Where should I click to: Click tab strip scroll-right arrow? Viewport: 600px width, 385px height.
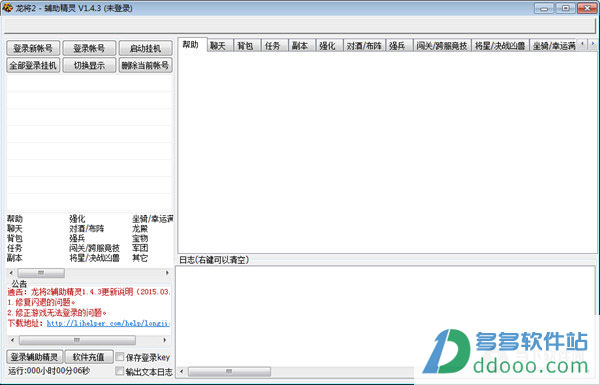click(x=593, y=44)
